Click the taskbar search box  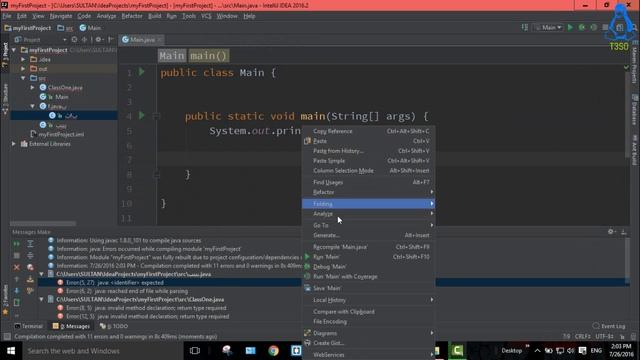click(x=102, y=351)
